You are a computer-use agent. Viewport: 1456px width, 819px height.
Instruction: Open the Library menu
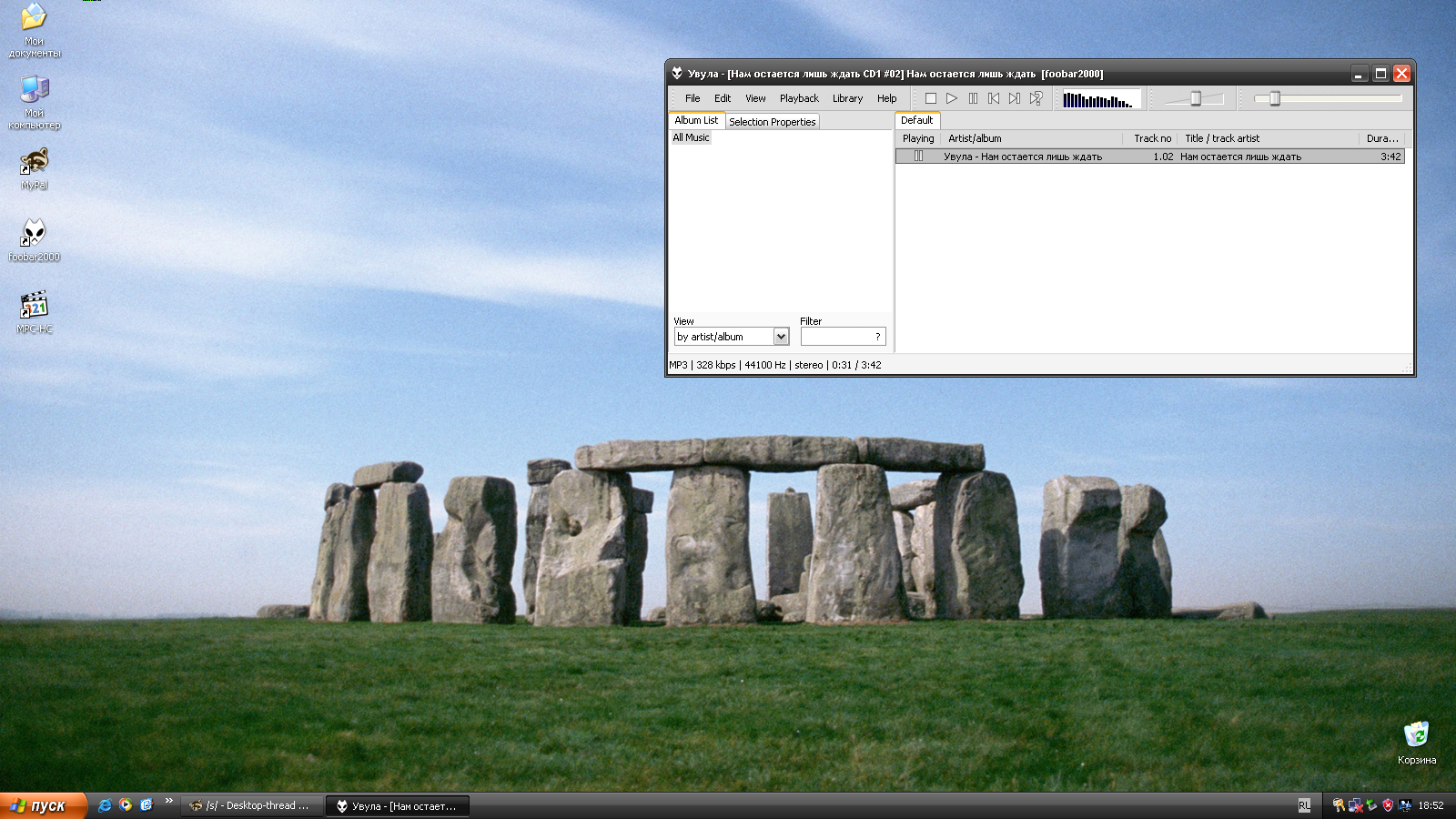(x=846, y=98)
